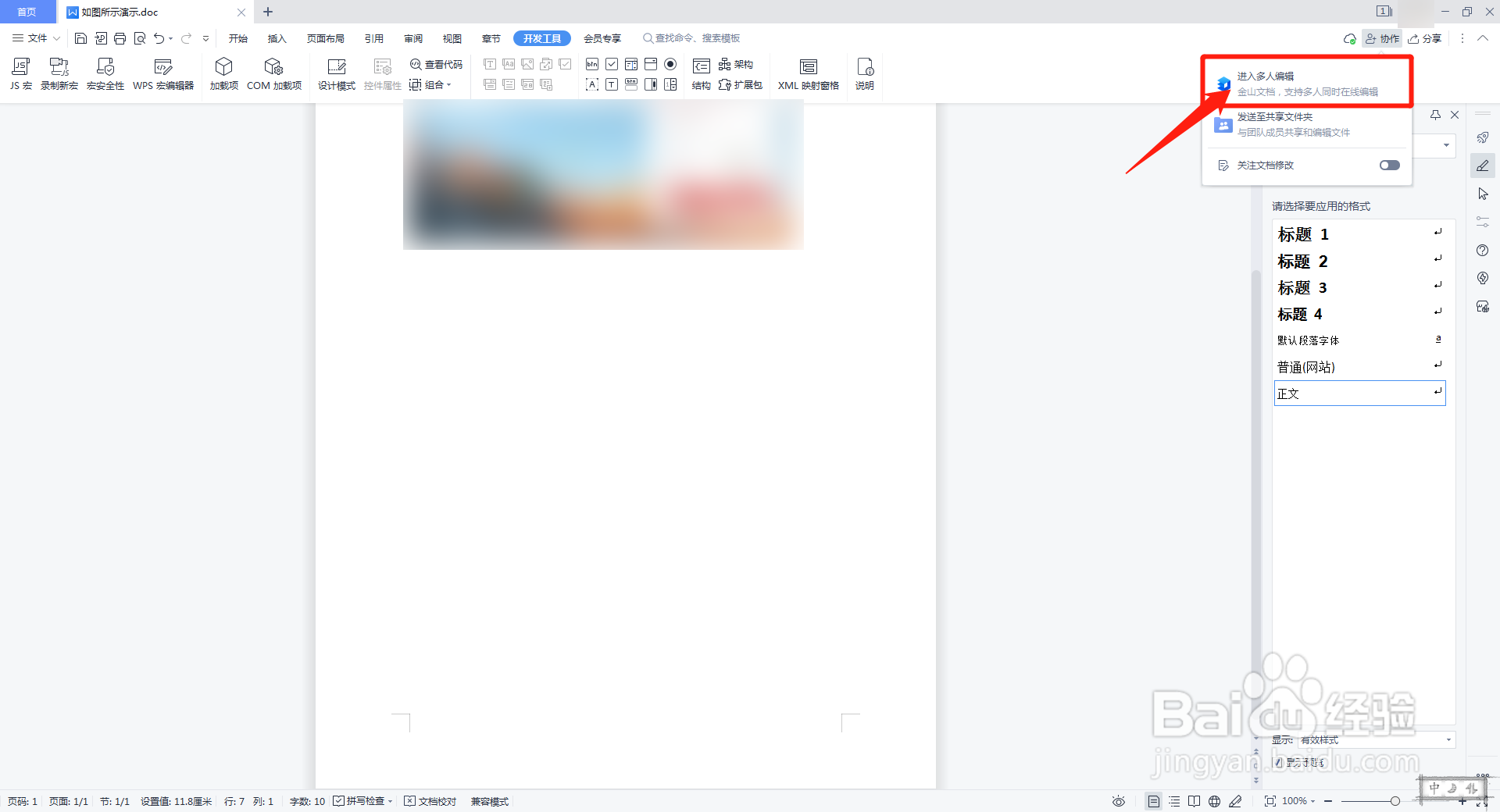Click the blurred image in document
The image size is (1500, 812).
[603, 176]
